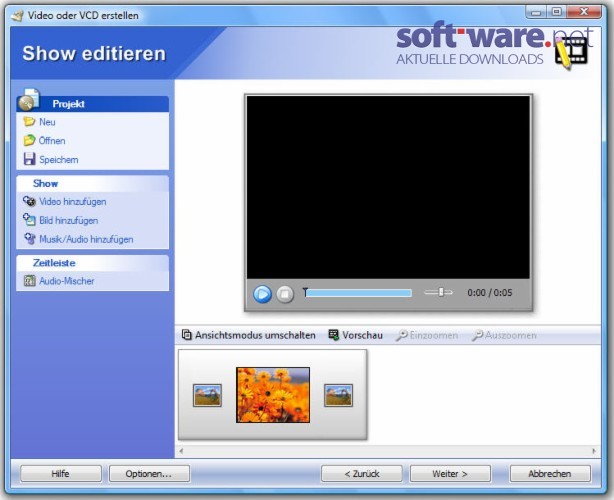Select Speichern to save project

(59, 160)
